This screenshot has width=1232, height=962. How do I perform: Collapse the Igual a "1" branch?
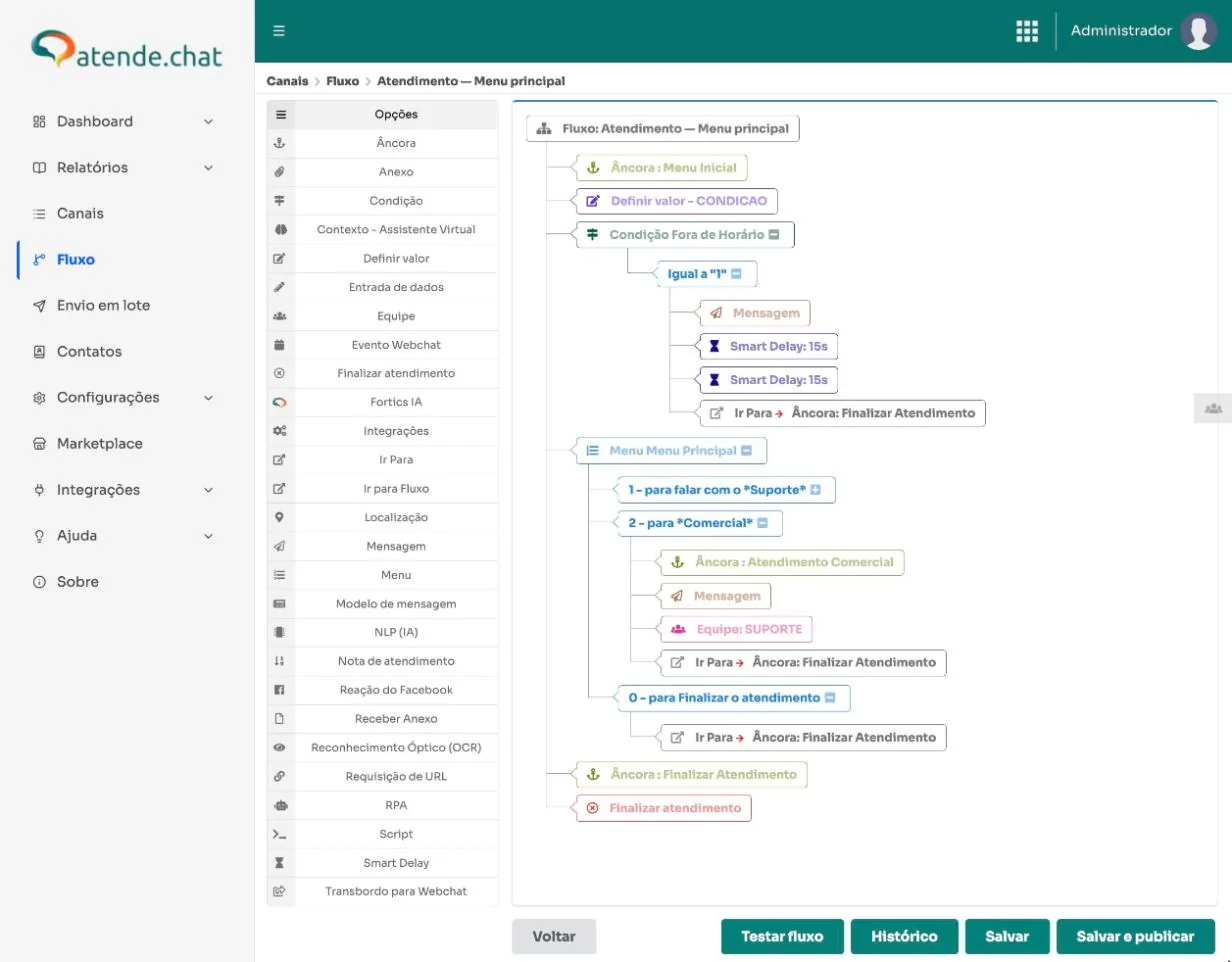[x=736, y=273]
